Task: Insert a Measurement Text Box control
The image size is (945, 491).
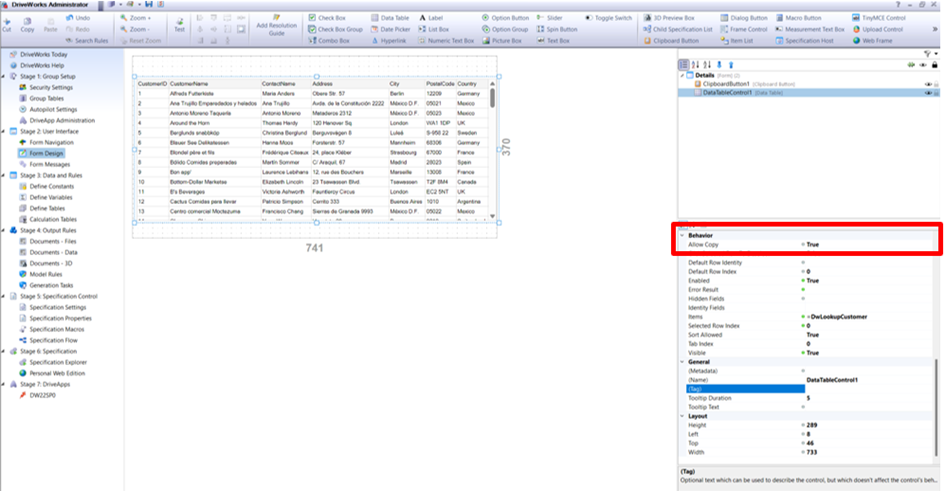Action: coord(810,30)
